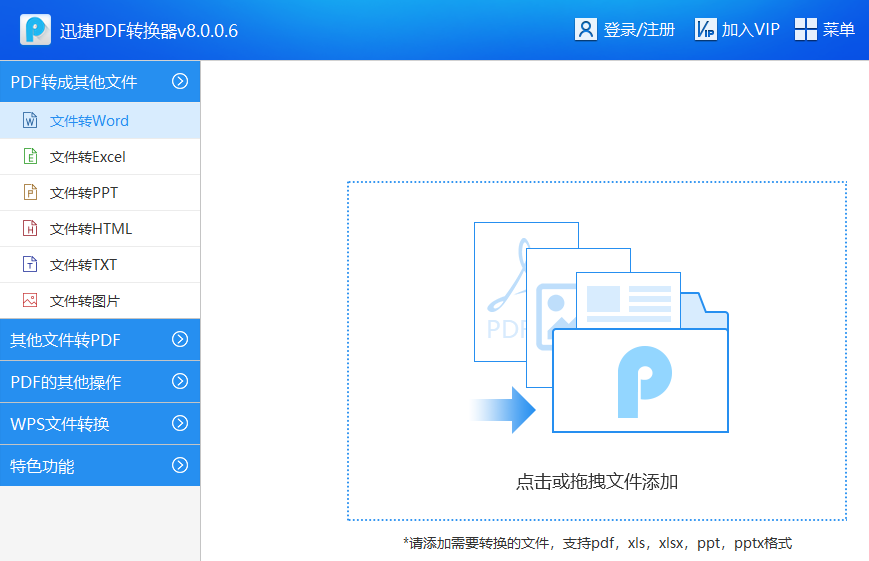Open the 特色功能 category
The image size is (869, 561).
pyautogui.click(x=100, y=466)
